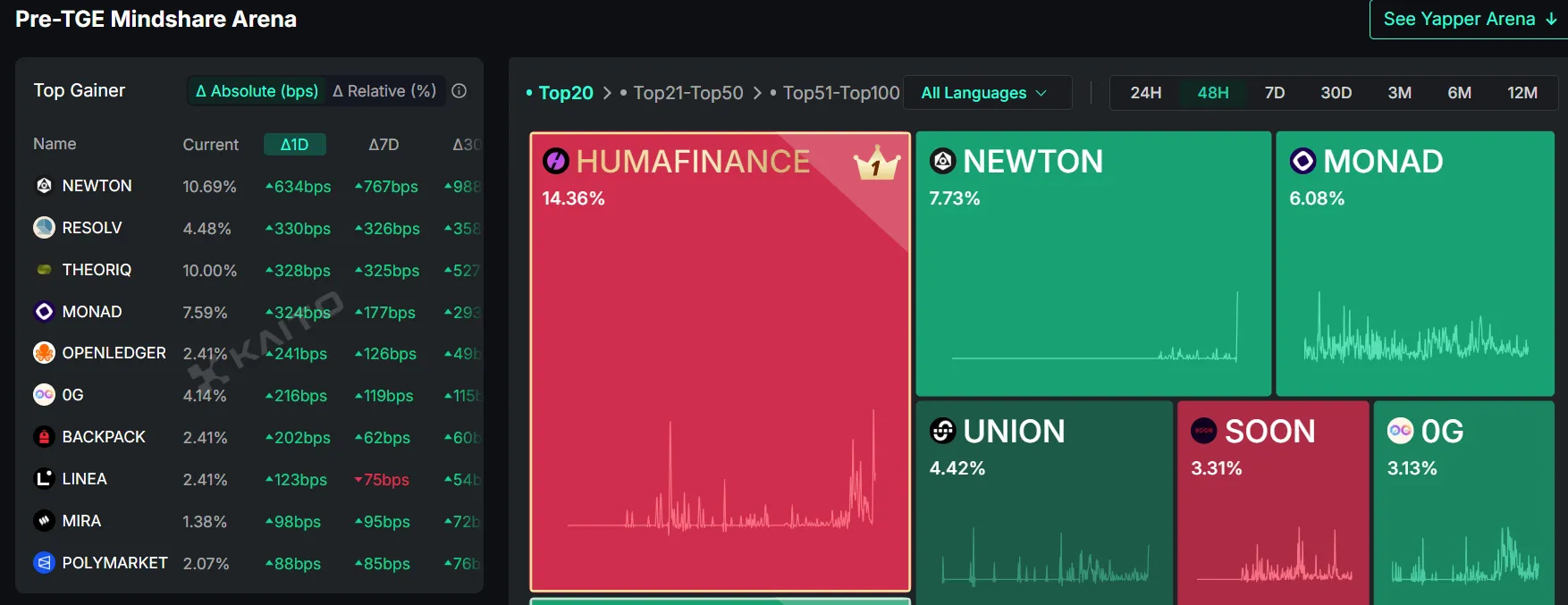The width and height of the screenshot is (1568, 605).
Task: Click the Current column header
Action: tap(211, 144)
